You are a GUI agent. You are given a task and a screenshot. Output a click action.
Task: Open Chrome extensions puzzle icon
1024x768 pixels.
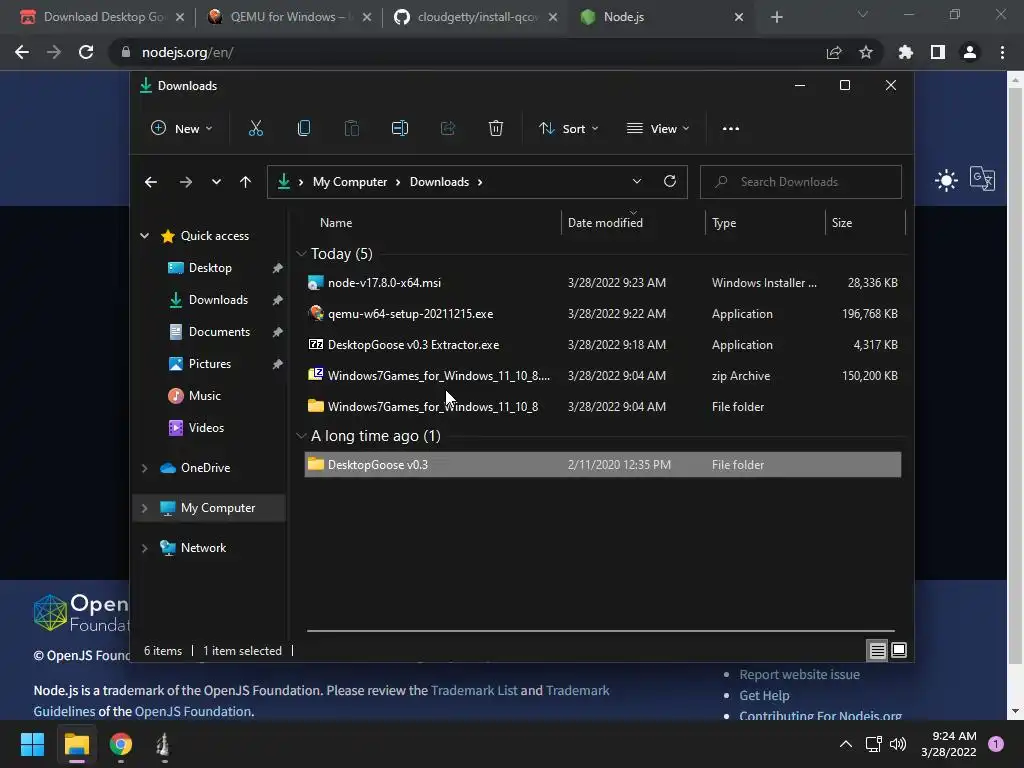pos(906,52)
